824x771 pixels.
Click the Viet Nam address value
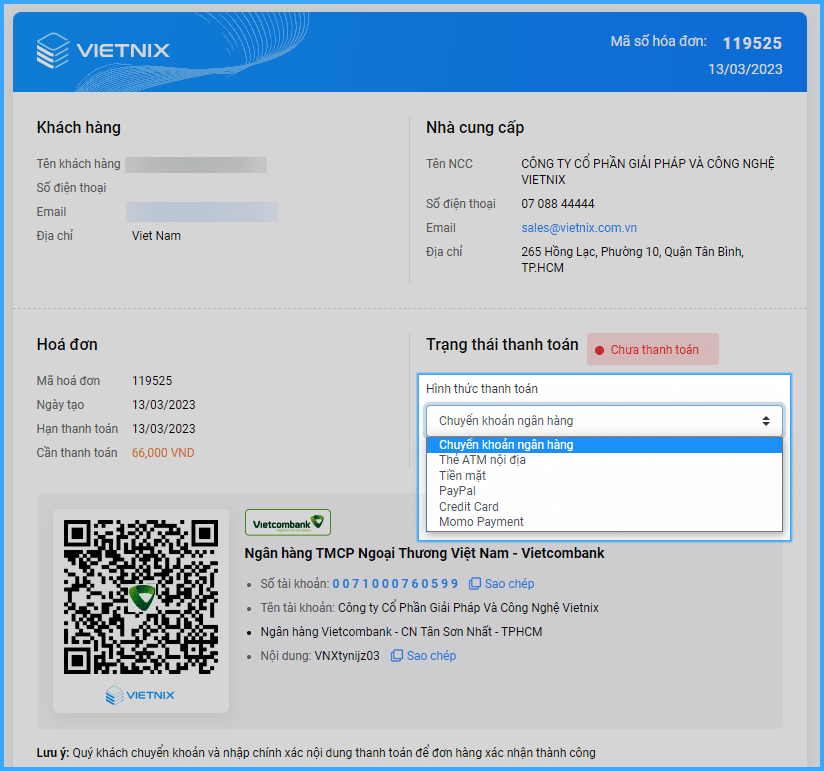156,235
